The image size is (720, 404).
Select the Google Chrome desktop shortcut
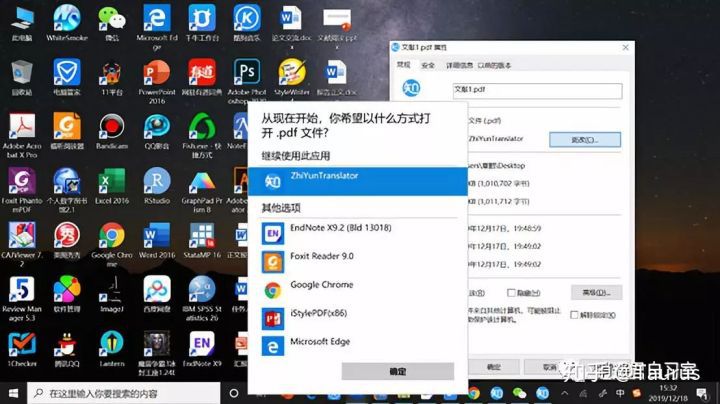[112, 244]
